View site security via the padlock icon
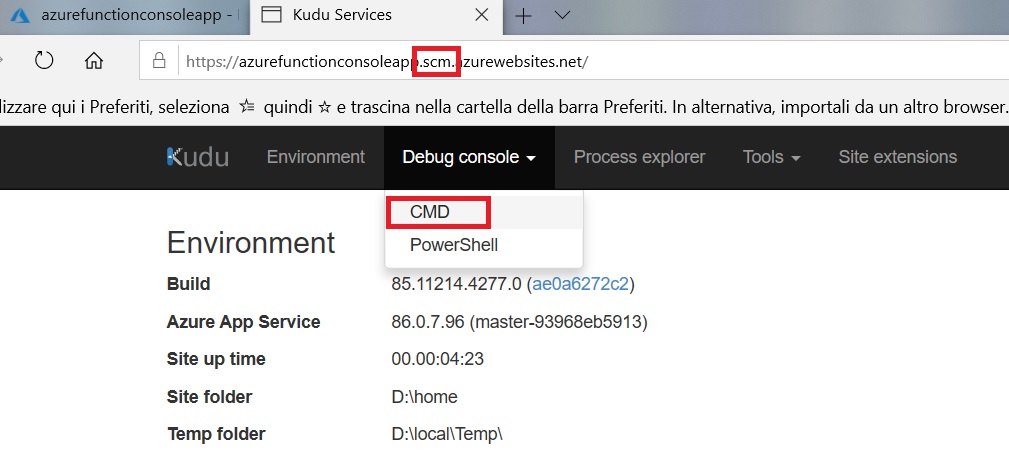 click(x=158, y=61)
